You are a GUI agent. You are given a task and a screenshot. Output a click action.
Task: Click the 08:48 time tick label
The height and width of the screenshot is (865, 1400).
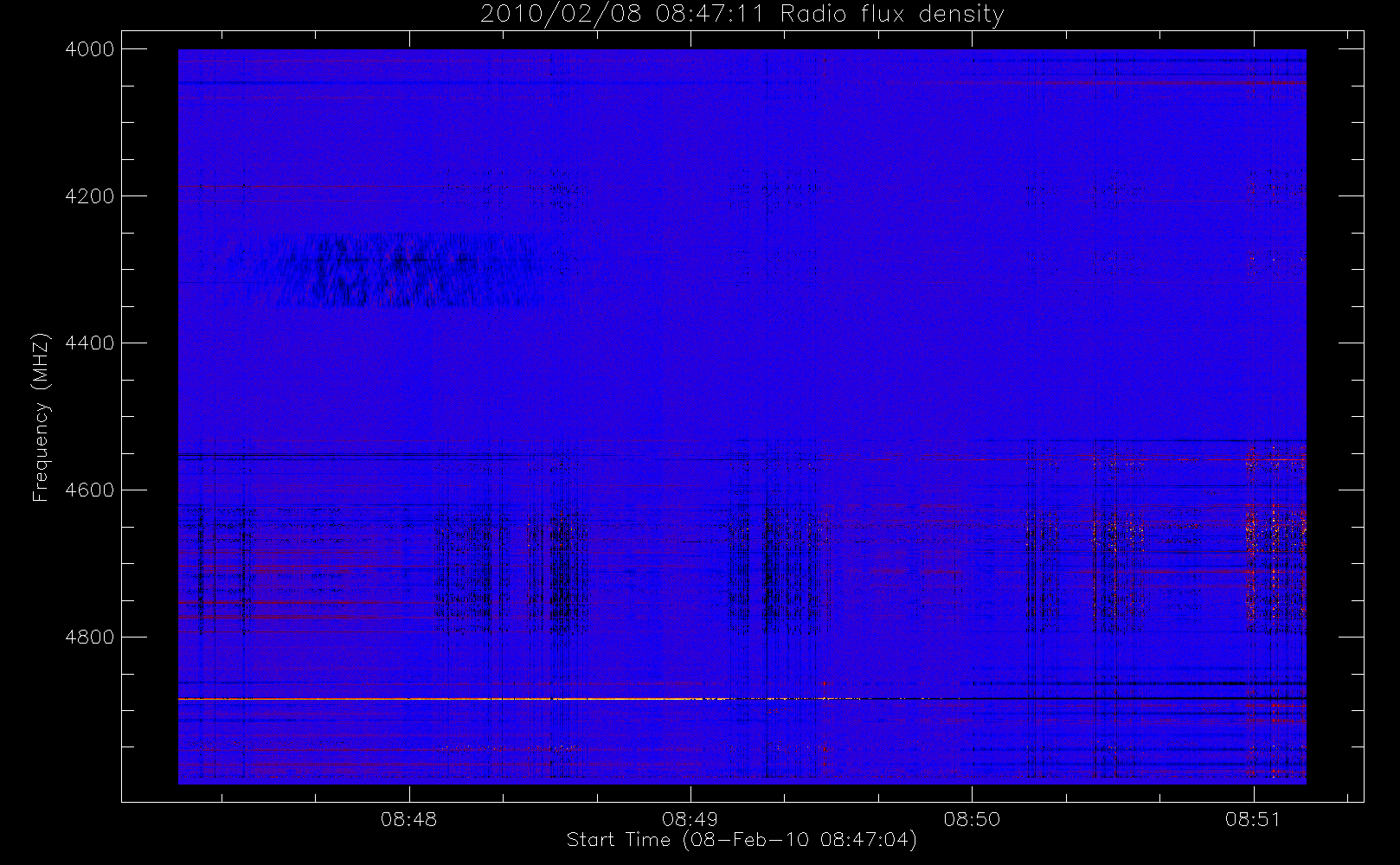pos(409,819)
